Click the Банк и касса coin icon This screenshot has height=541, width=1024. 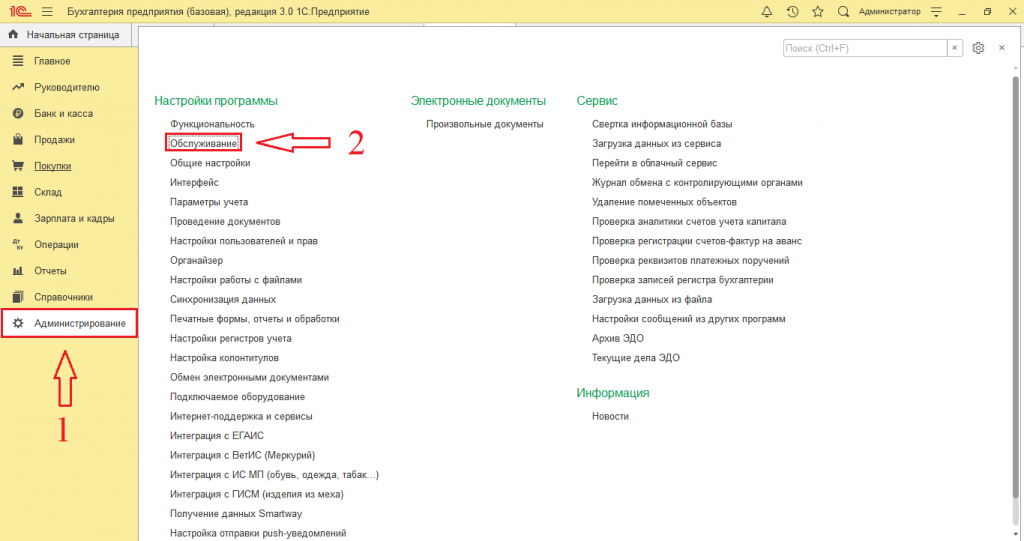click(18, 113)
